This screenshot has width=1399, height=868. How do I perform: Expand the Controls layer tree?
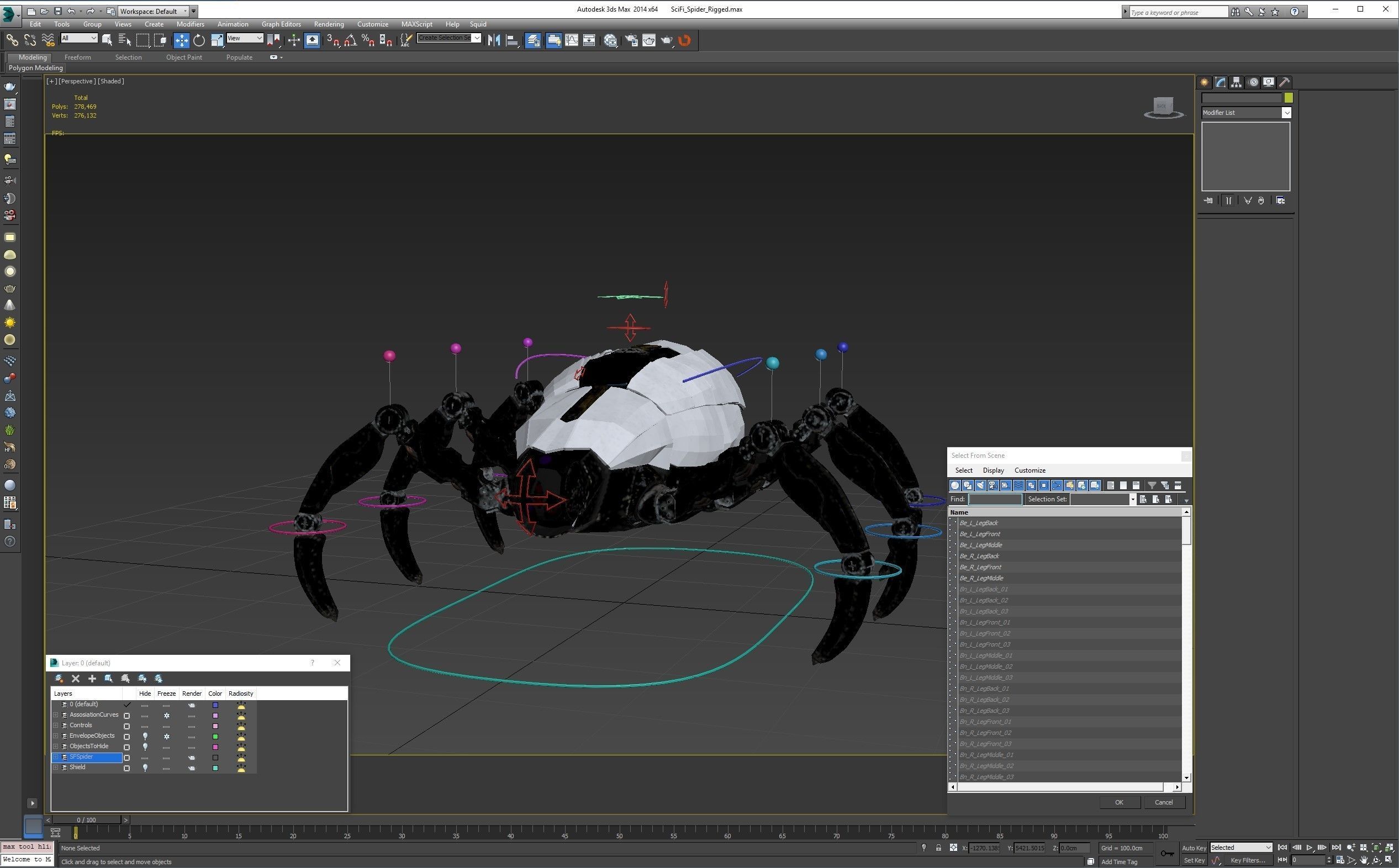click(56, 726)
